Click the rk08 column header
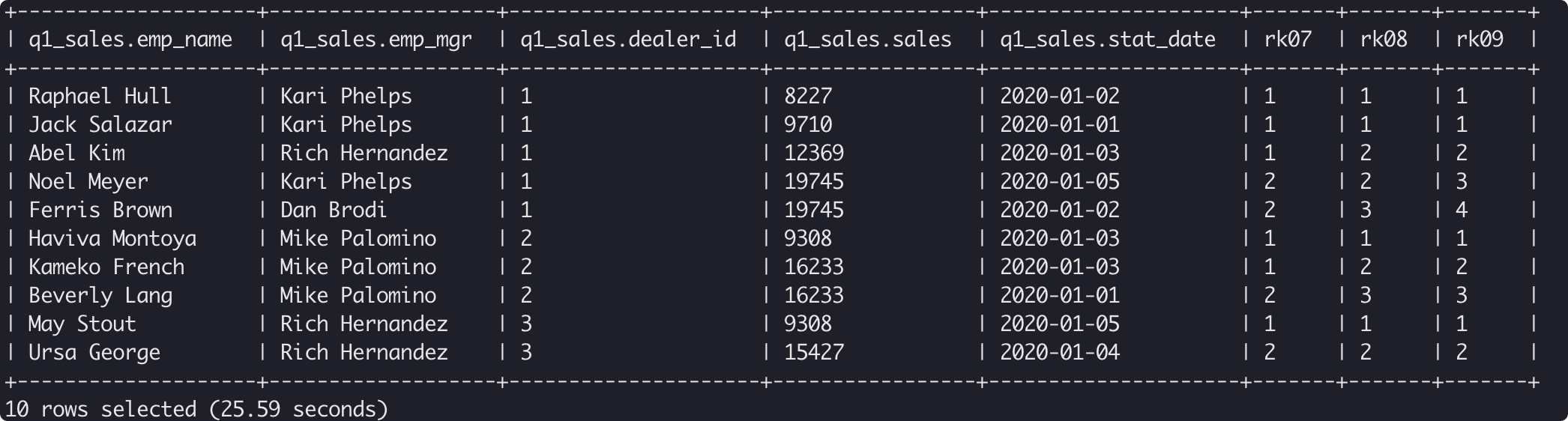1568x421 pixels. point(1383,40)
